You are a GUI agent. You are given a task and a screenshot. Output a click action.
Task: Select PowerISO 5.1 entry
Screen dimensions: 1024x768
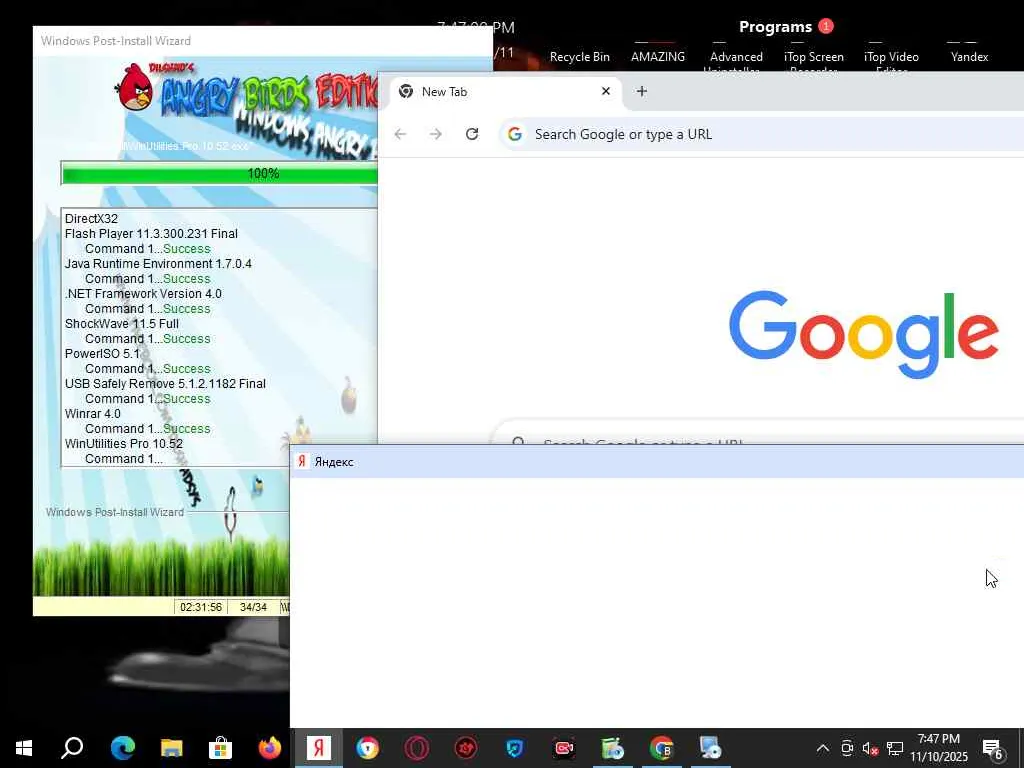pyautogui.click(x=102, y=354)
